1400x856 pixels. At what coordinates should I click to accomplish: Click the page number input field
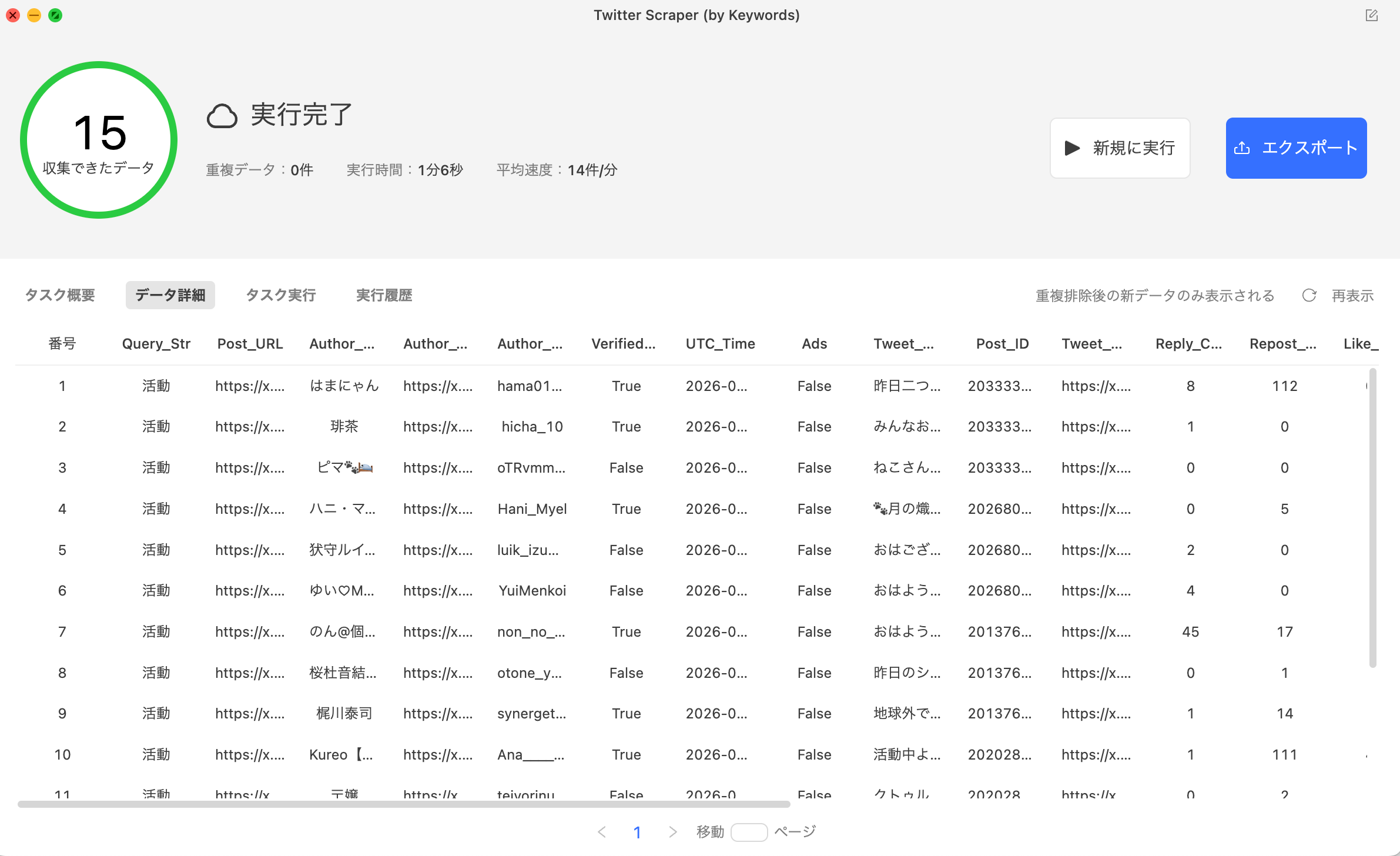pyautogui.click(x=749, y=832)
